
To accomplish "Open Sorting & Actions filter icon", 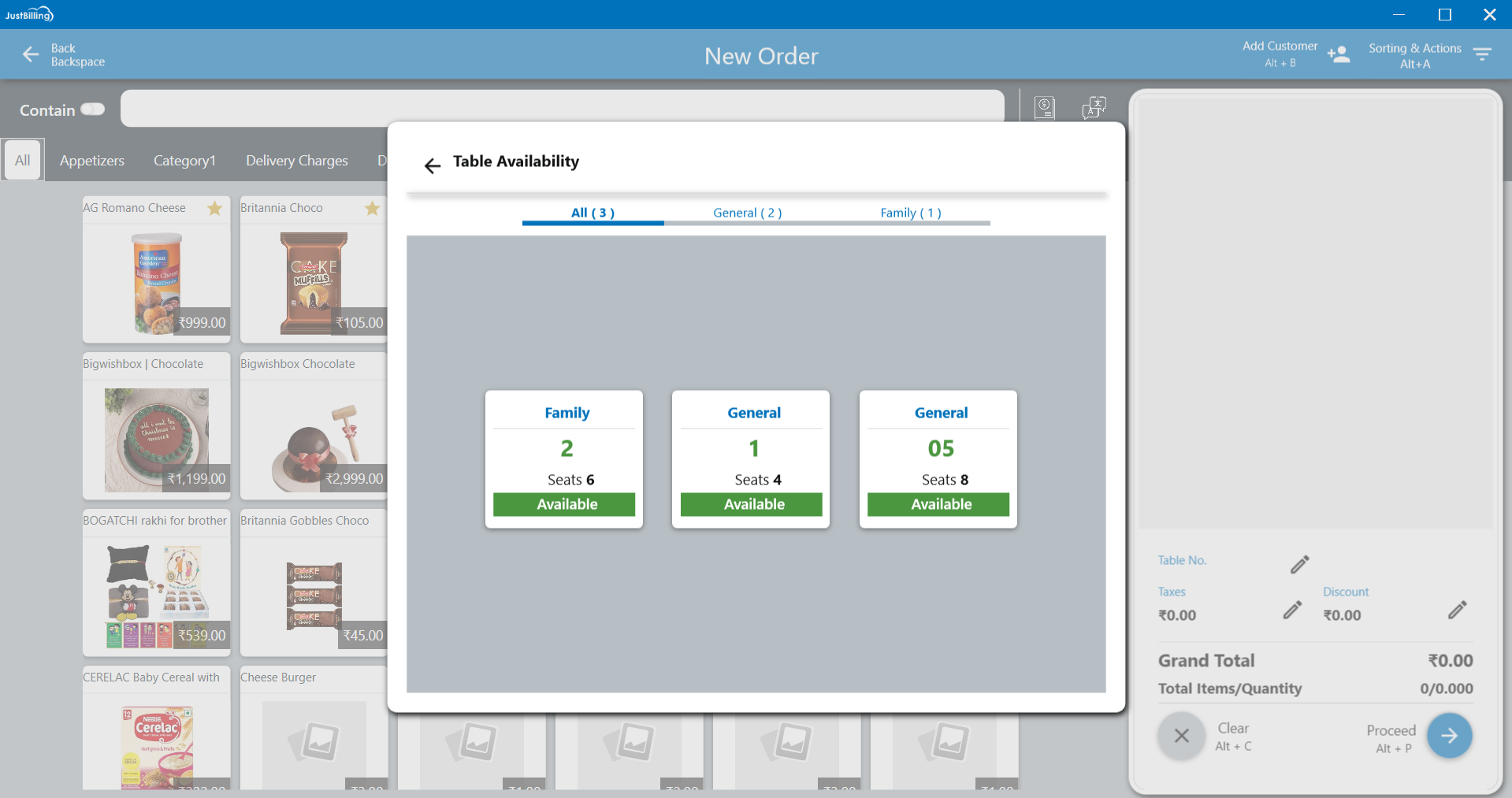I will coord(1482,54).
